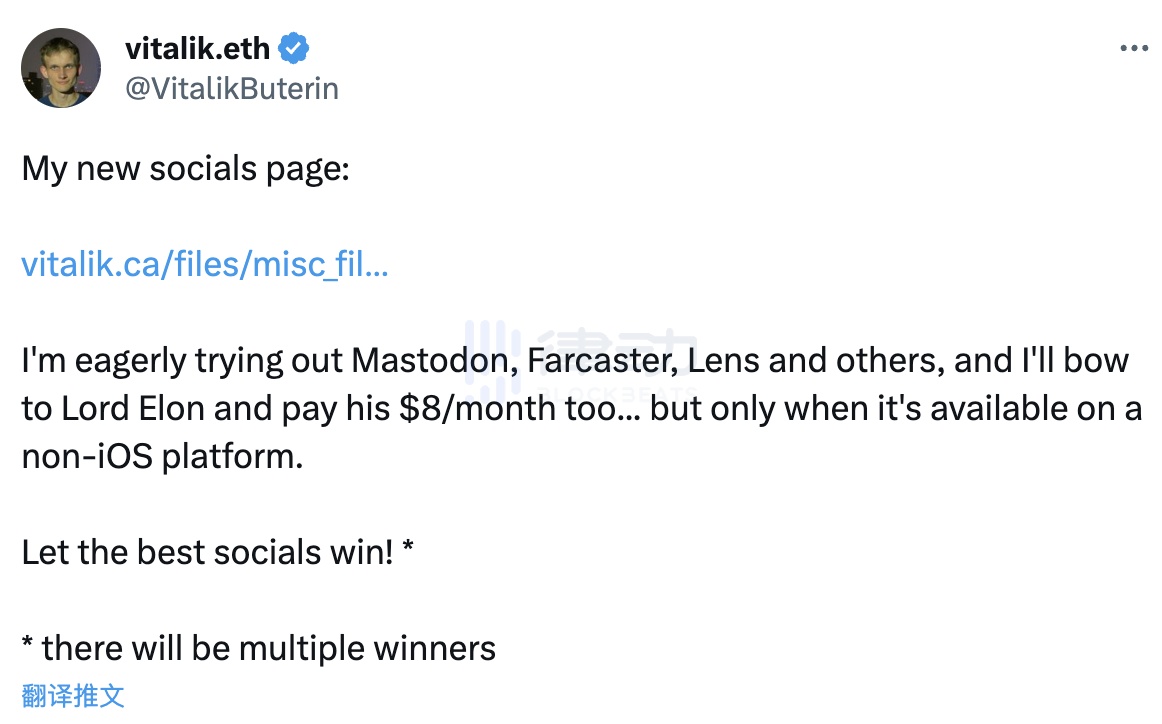The image size is (1162, 724).
Task: Open the vitalik.ca/files link
Action: click(x=204, y=265)
